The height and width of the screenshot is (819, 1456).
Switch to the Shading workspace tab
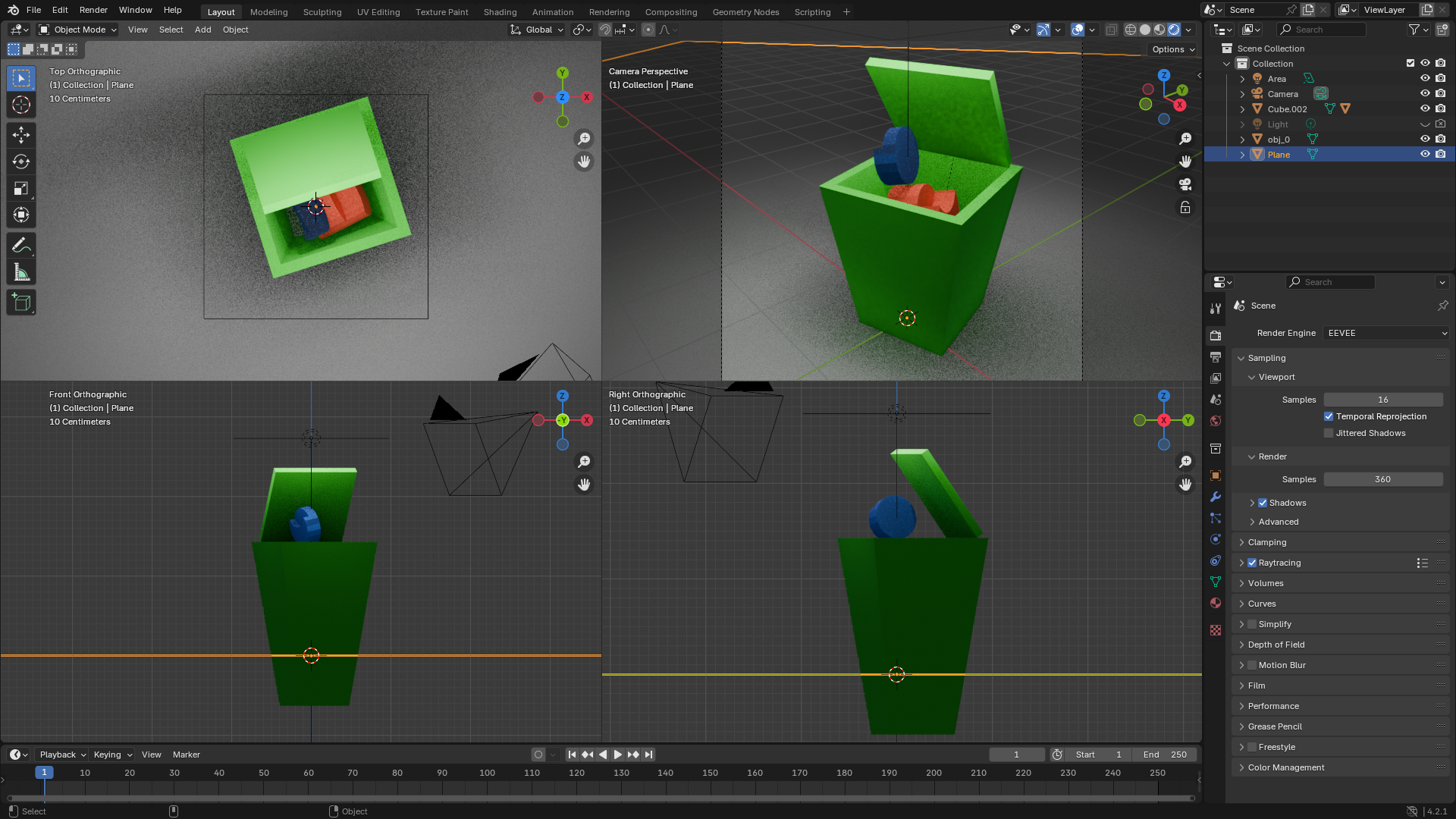(500, 11)
